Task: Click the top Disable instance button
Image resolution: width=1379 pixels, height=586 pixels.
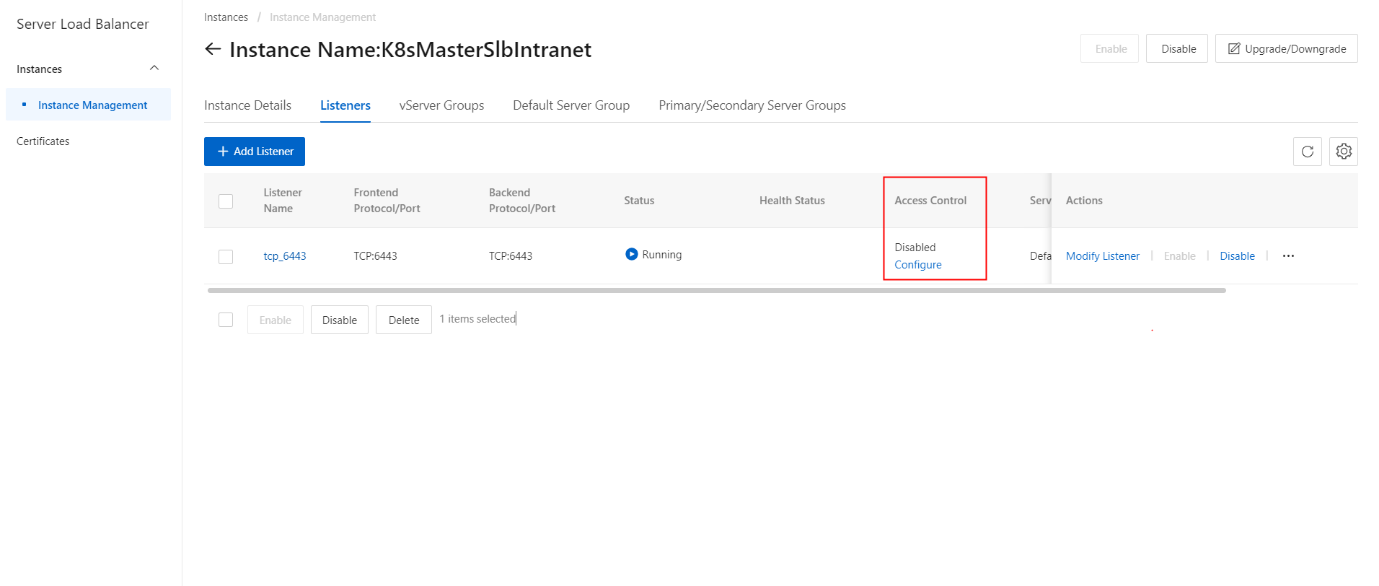Action: click(x=1178, y=49)
